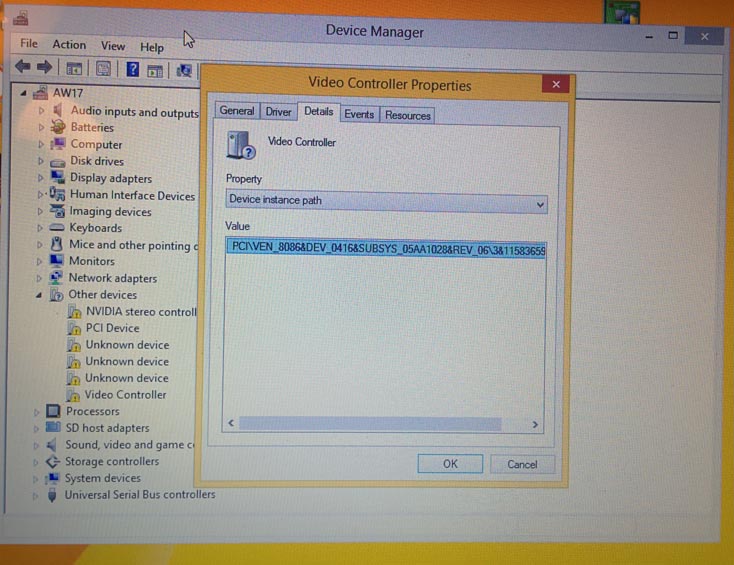Click the Forward arrow toolbar icon
This screenshot has height=565, width=734.
pos(44,67)
